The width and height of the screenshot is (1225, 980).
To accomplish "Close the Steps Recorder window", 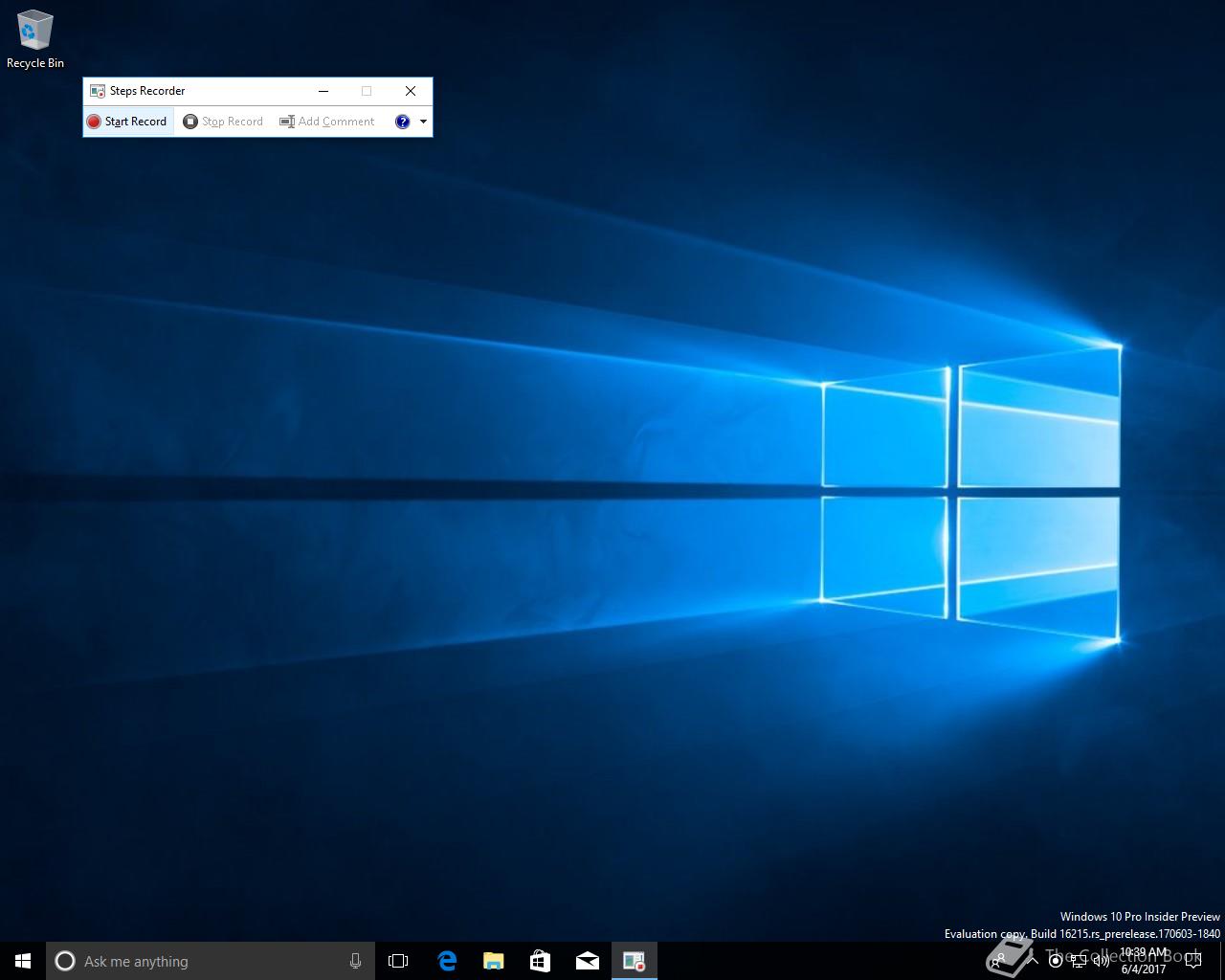I will click(x=411, y=91).
